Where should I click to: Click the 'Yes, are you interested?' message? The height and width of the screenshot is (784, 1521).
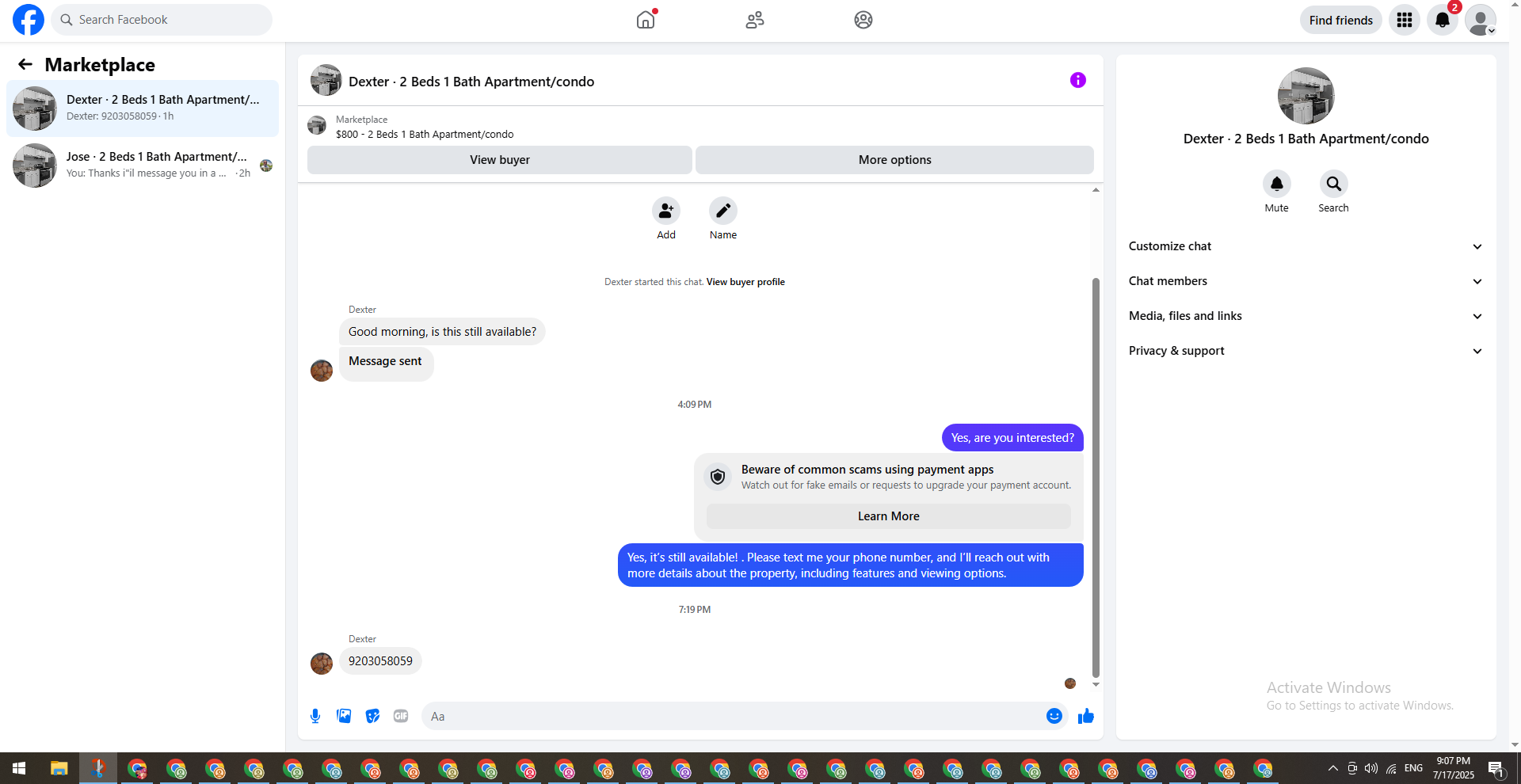[x=1012, y=438]
